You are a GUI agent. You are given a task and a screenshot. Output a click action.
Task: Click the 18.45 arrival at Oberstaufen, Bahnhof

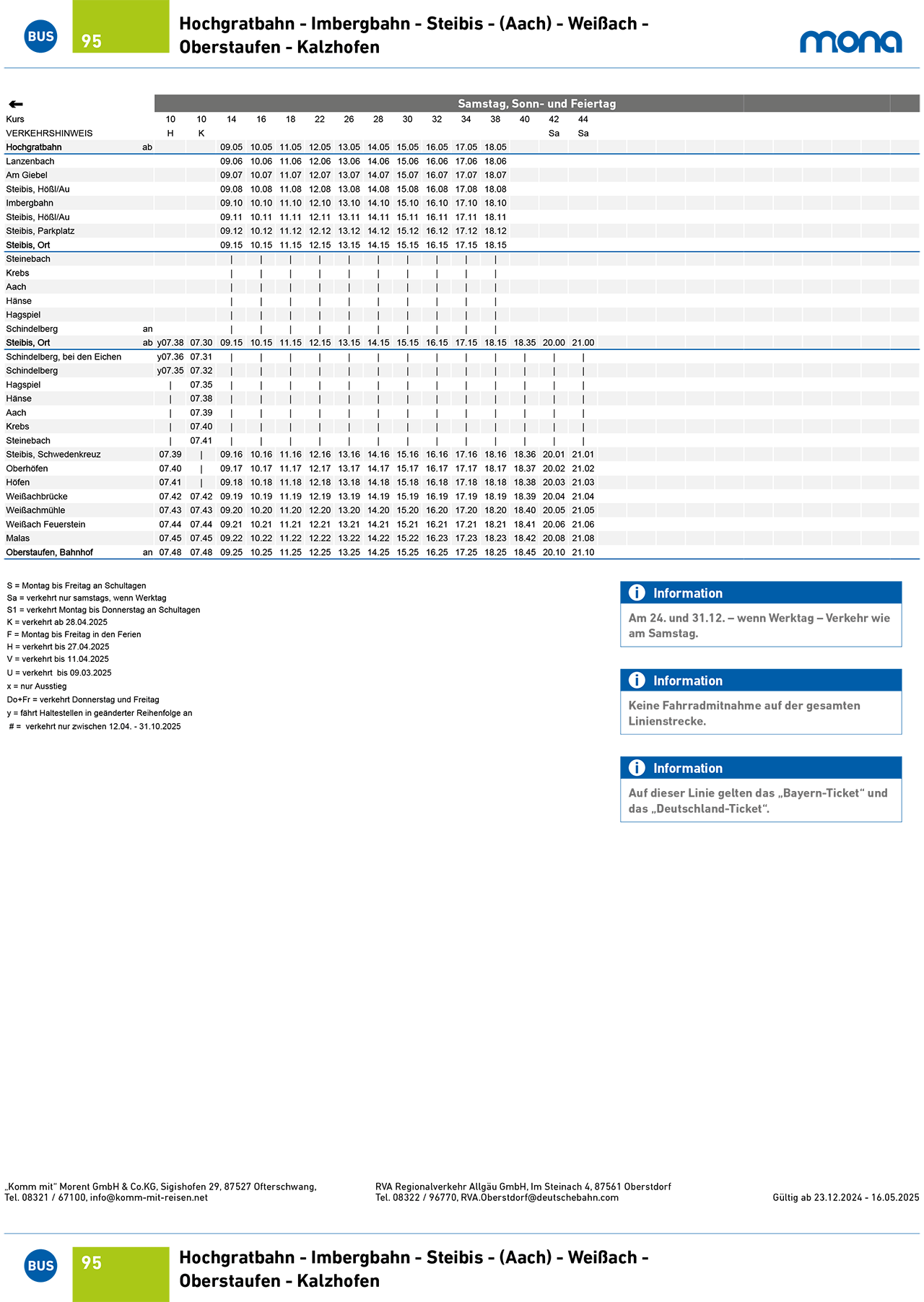[525, 553]
